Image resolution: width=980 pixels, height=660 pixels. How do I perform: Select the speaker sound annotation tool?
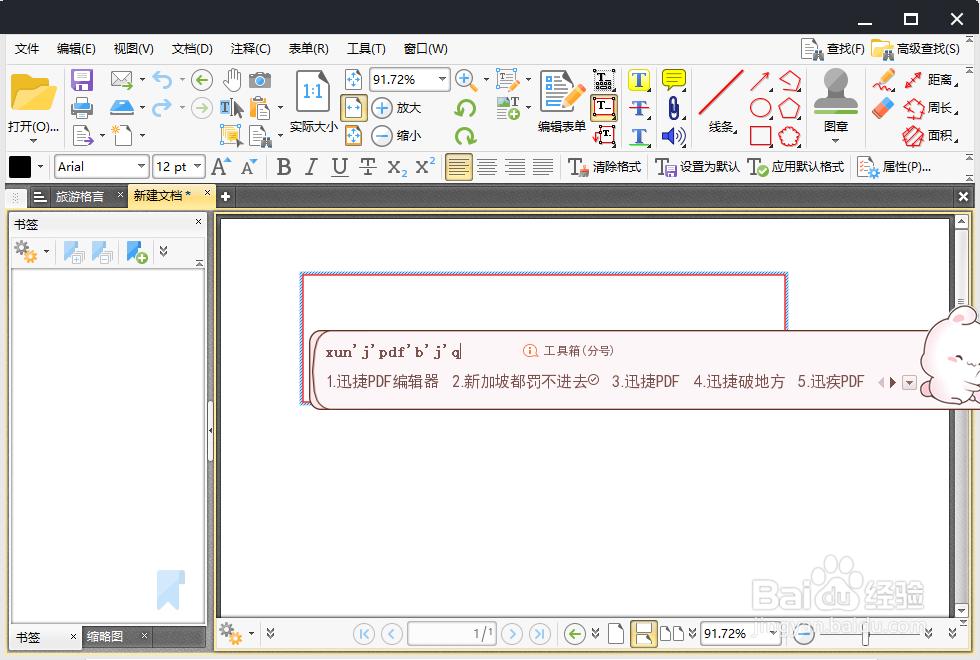(673, 136)
